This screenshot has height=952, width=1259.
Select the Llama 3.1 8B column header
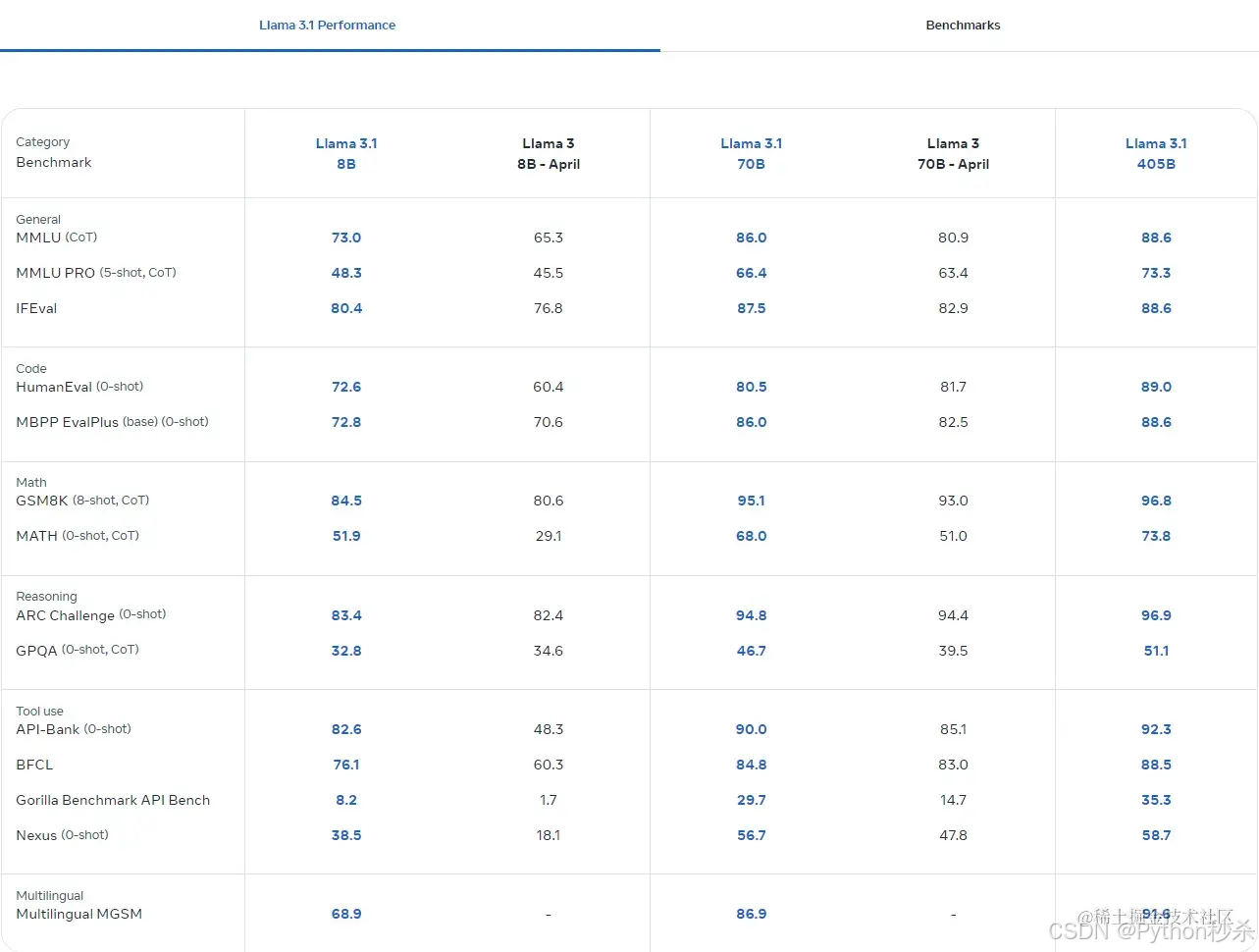tap(346, 154)
